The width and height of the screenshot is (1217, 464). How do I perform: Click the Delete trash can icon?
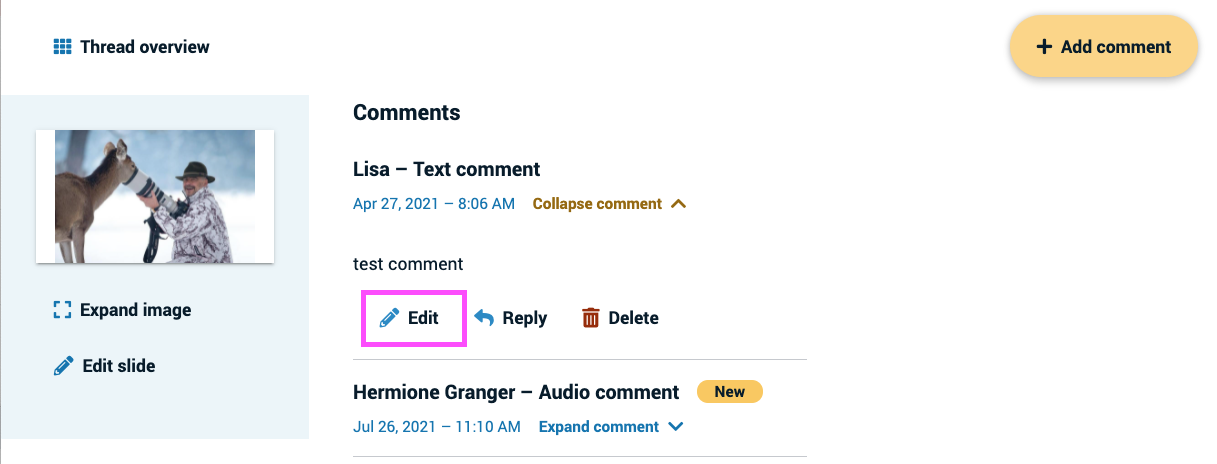pyautogui.click(x=591, y=318)
